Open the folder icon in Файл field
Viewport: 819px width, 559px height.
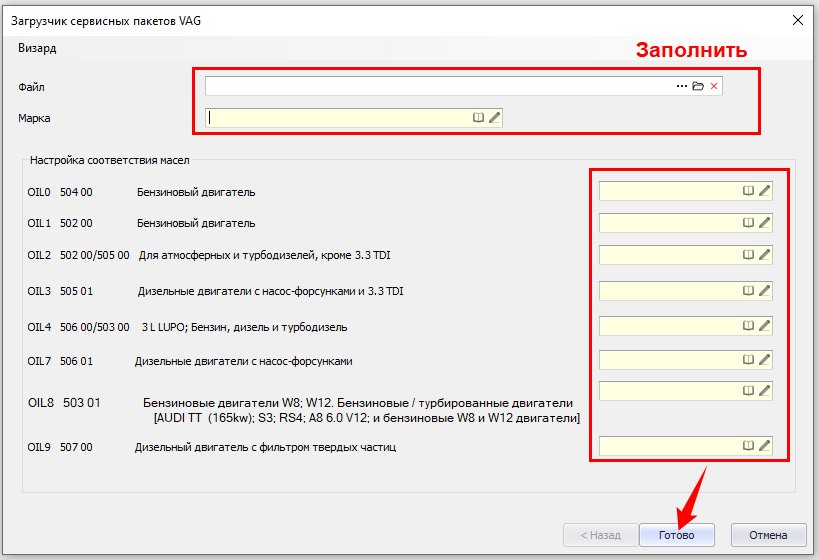[698, 87]
